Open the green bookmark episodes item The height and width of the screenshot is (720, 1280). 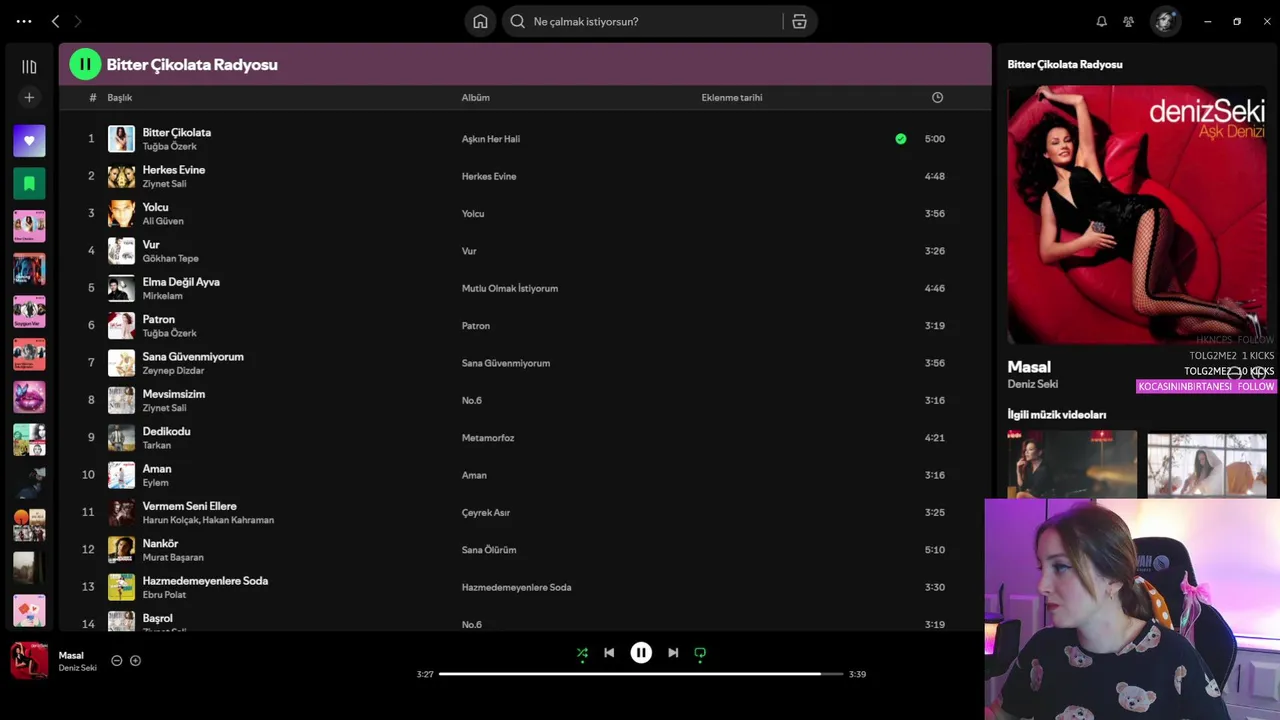coord(29,183)
